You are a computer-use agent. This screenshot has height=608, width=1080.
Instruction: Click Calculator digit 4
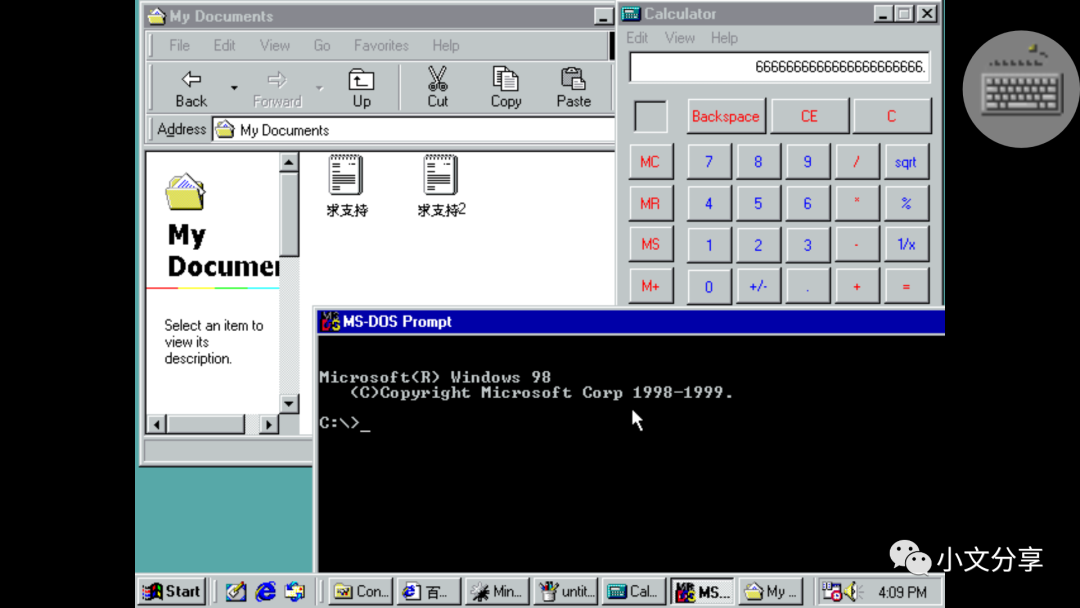click(x=709, y=203)
